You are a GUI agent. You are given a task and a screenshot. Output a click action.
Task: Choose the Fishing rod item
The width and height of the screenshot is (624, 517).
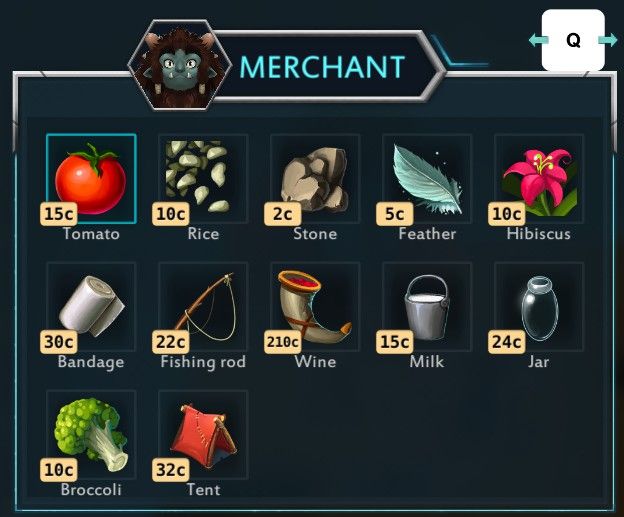point(203,307)
